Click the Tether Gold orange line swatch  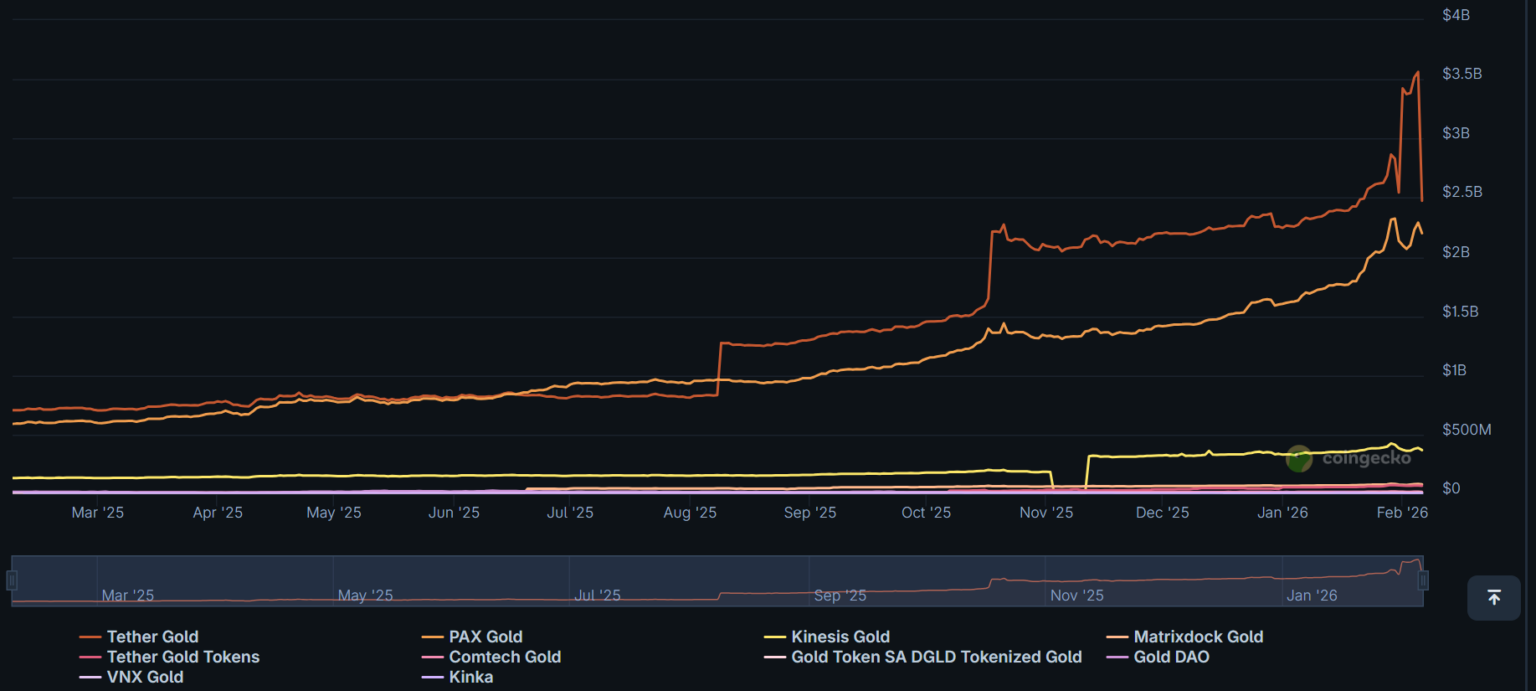pos(90,637)
